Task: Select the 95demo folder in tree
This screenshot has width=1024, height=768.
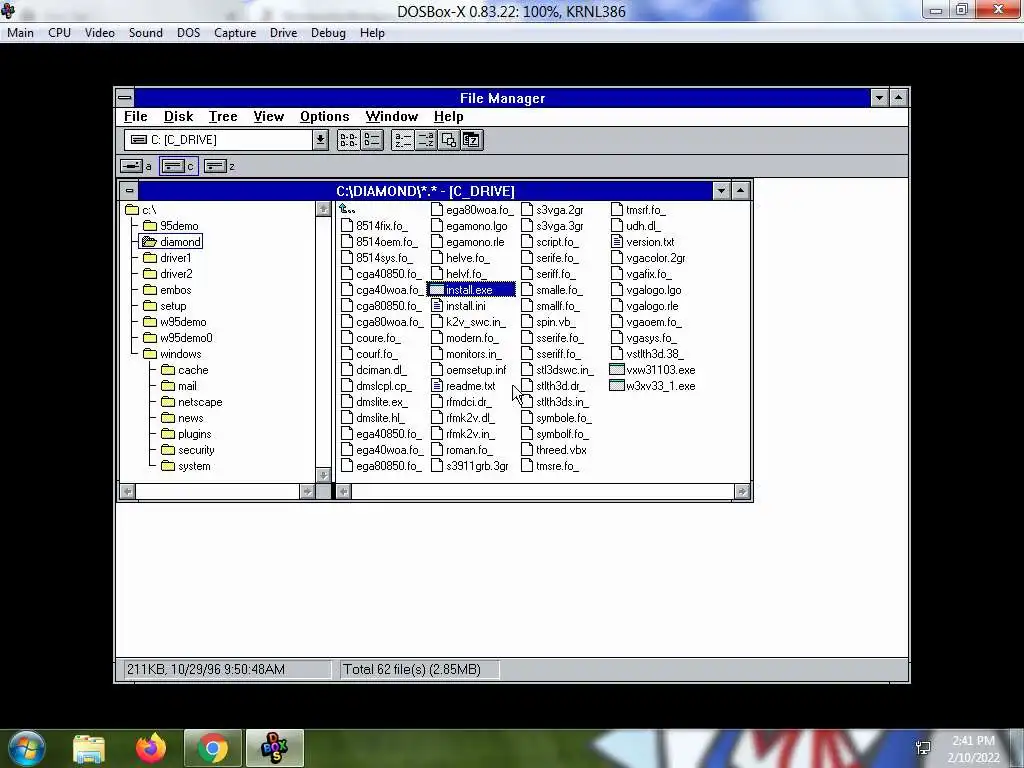Action: point(171,226)
